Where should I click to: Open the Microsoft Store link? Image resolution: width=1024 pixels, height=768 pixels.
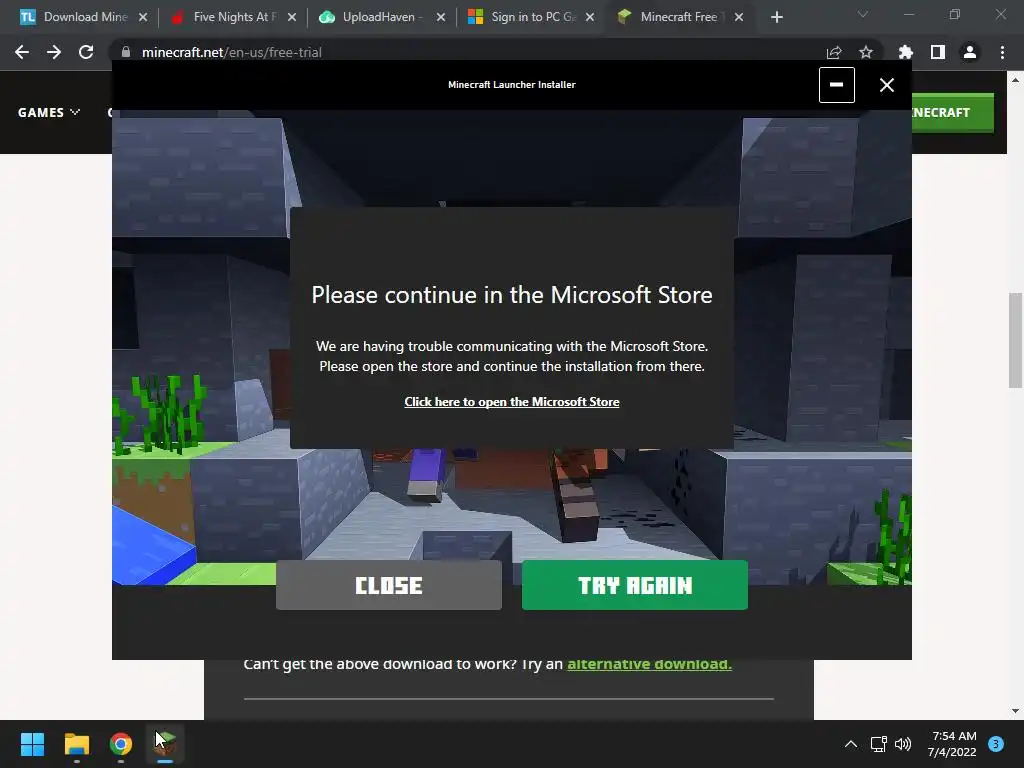(511, 402)
